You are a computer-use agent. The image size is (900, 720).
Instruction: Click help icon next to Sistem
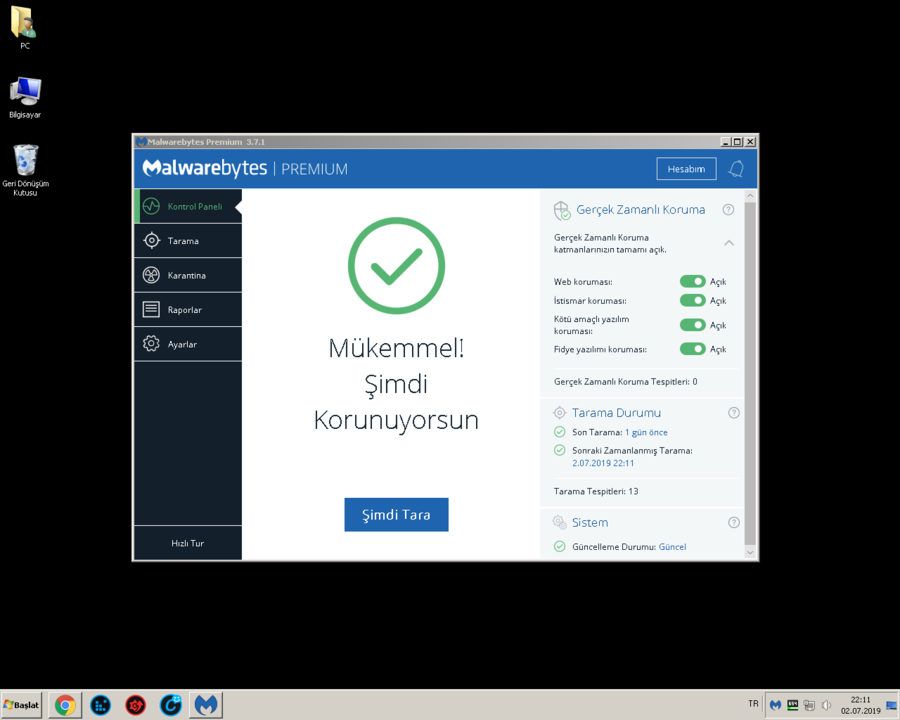734,522
